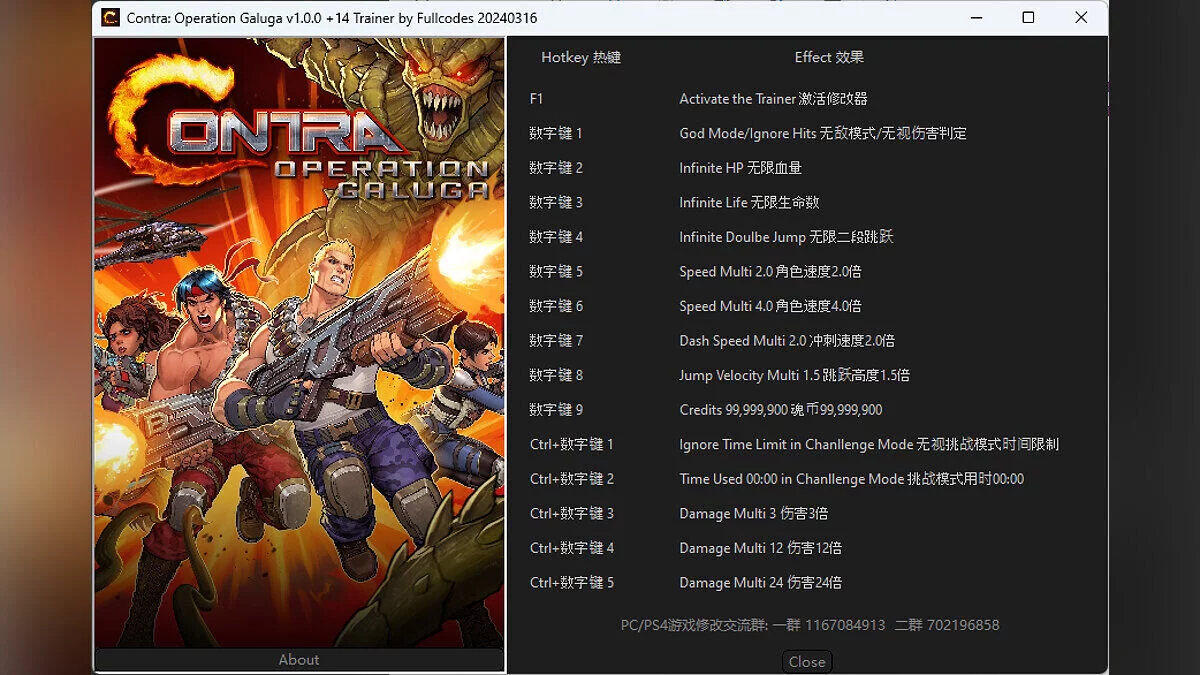Image resolution: width=1200 pixels, height=675 pixels.
Task: Enable Damage Multi 12 cheat
Action: [x=760, y=548]
